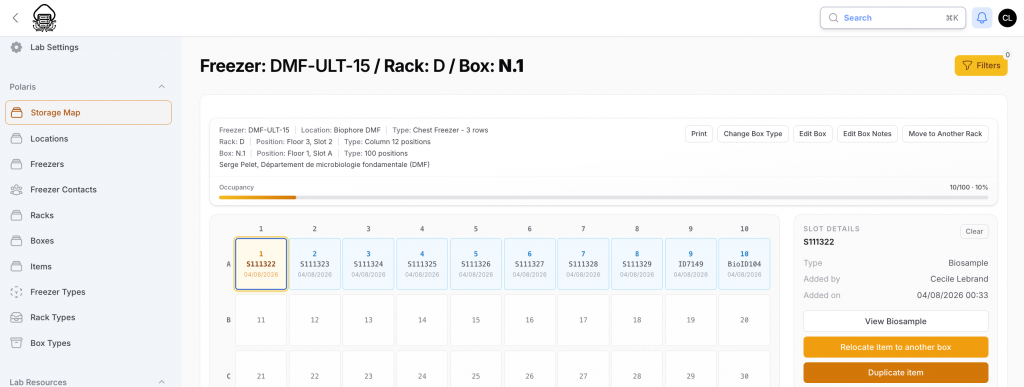Open the CL user avatar menu

point(1008,18)
